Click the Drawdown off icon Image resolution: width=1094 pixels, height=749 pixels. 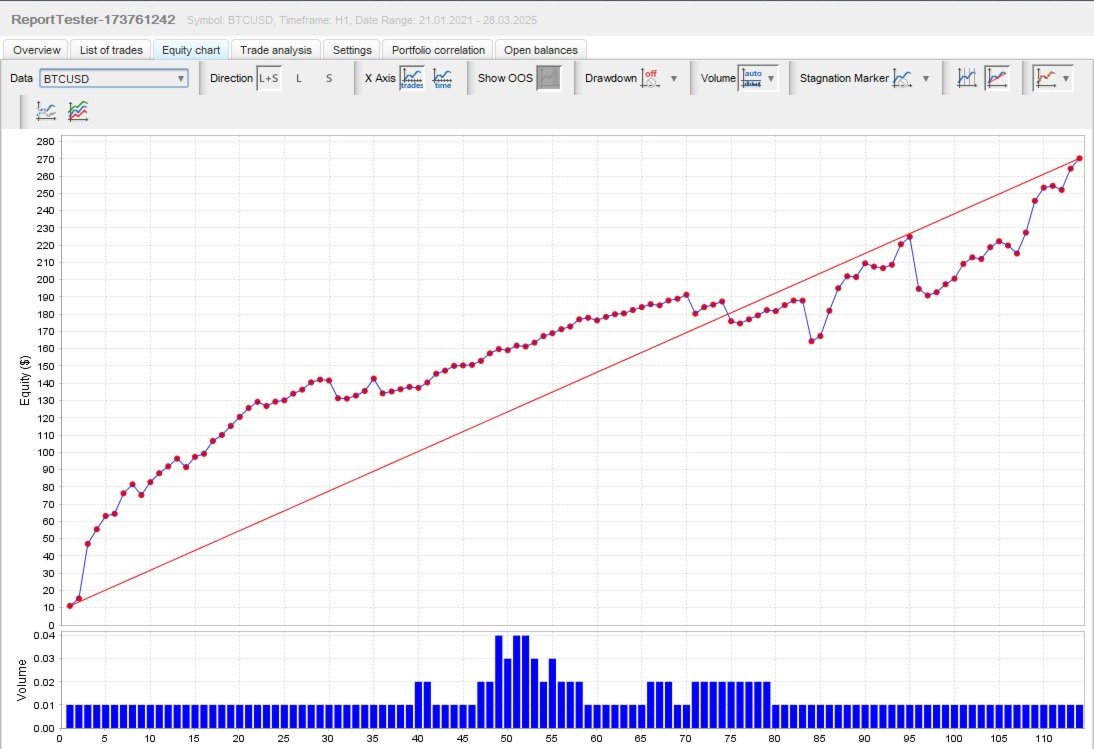pyautogui.click(x=650, y=78)
